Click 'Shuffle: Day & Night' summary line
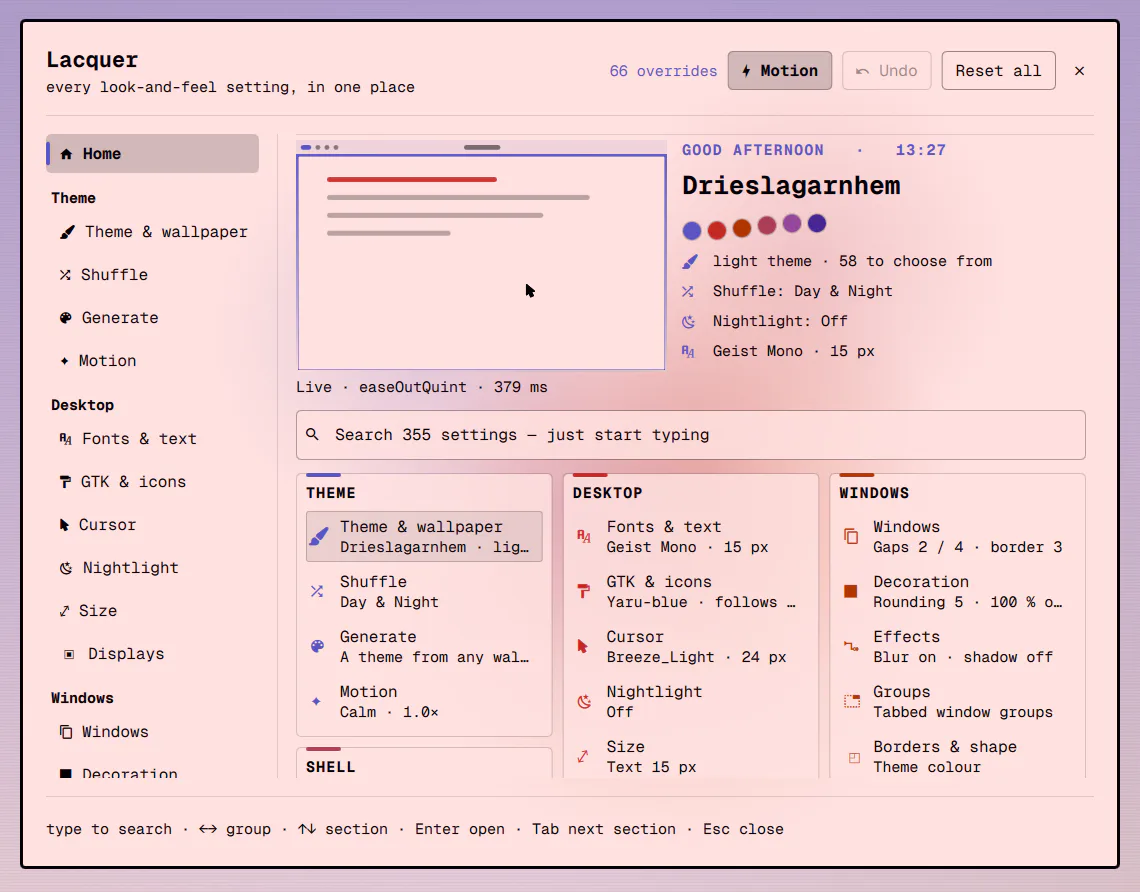This screenshot has height=892, width=1140. pyautogui.click(x=802, y=291)
